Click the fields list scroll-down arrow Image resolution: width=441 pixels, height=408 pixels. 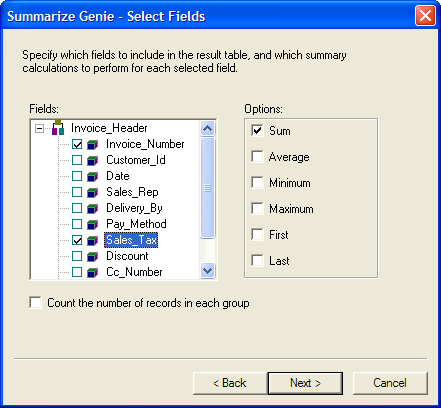point(208,270)
